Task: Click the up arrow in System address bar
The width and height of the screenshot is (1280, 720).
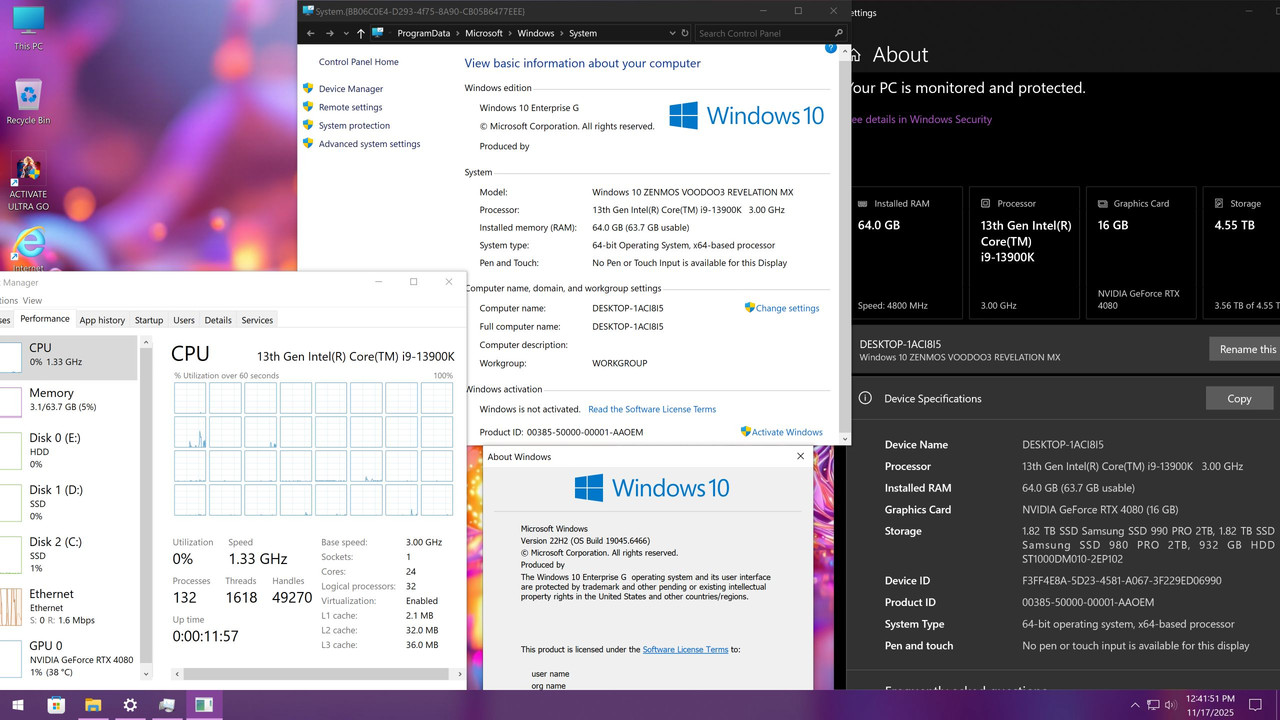Action: [361, 33]
